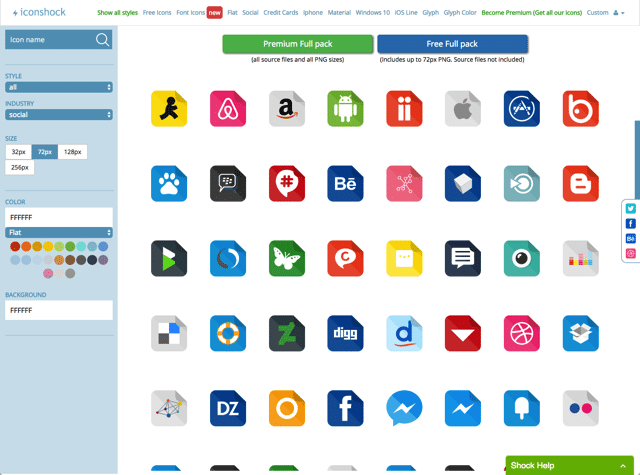Select the Delicious icon
The image size is (640, 475).
(x=169, y=333)
